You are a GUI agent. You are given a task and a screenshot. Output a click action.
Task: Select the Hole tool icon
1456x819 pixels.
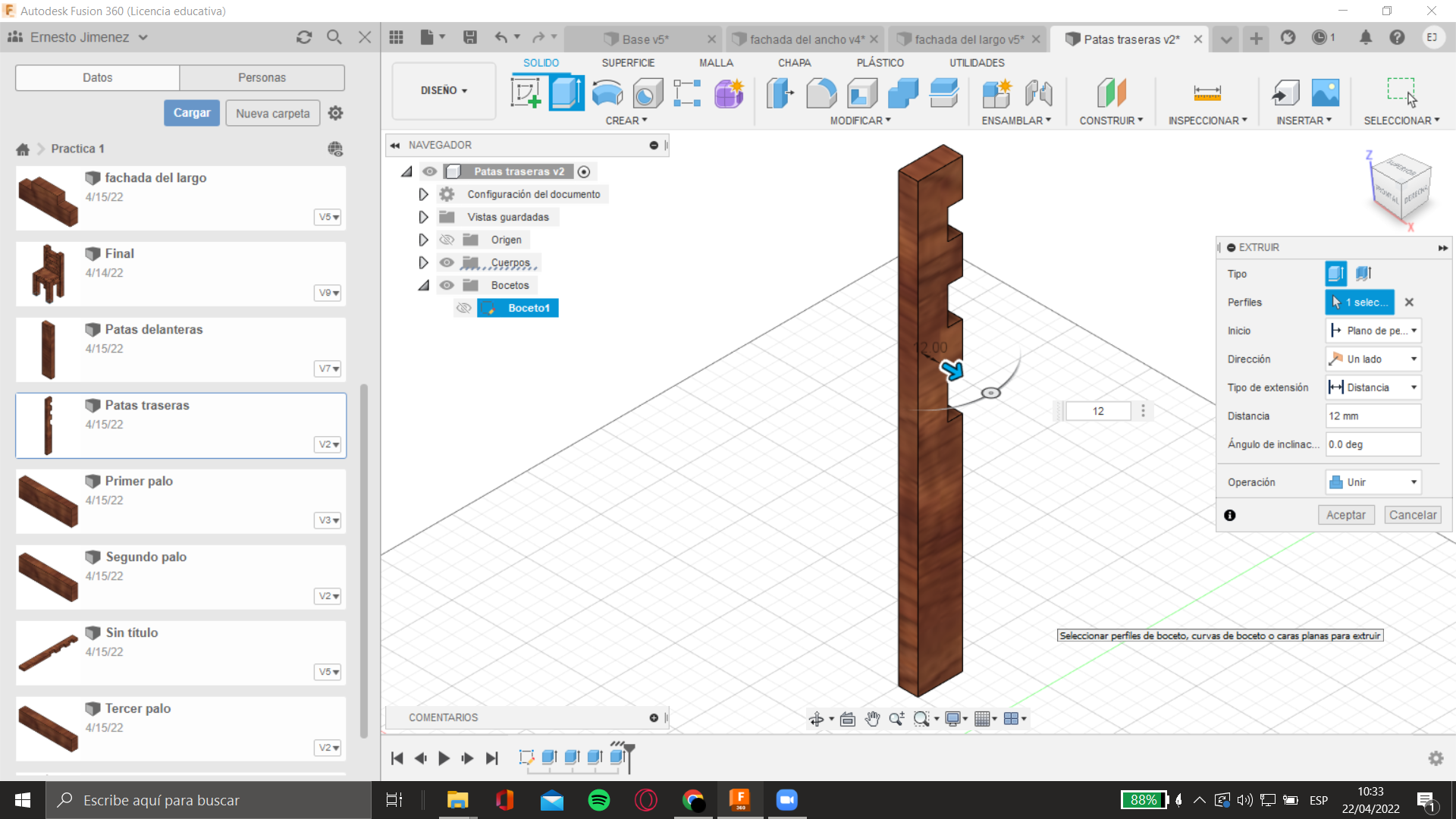[x=648, y=93]
